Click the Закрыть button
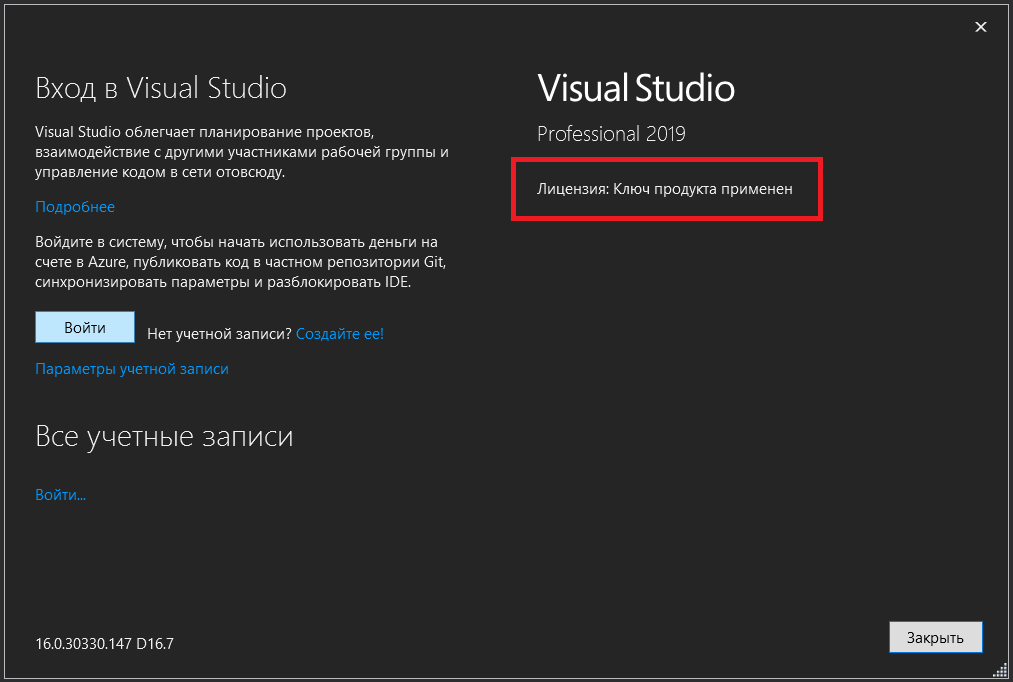Image resolution: width=1013 pixels, height=682 pixels. point(935,637)
